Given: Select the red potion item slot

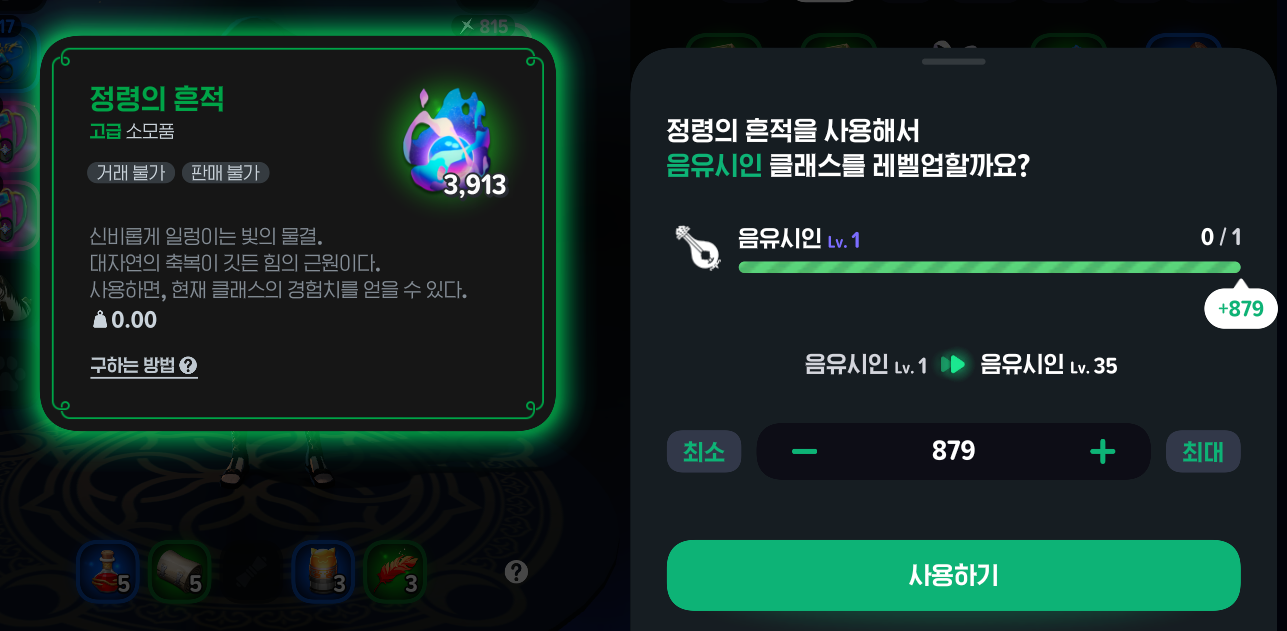Looking at the screenshot, I should click(107, 572).
